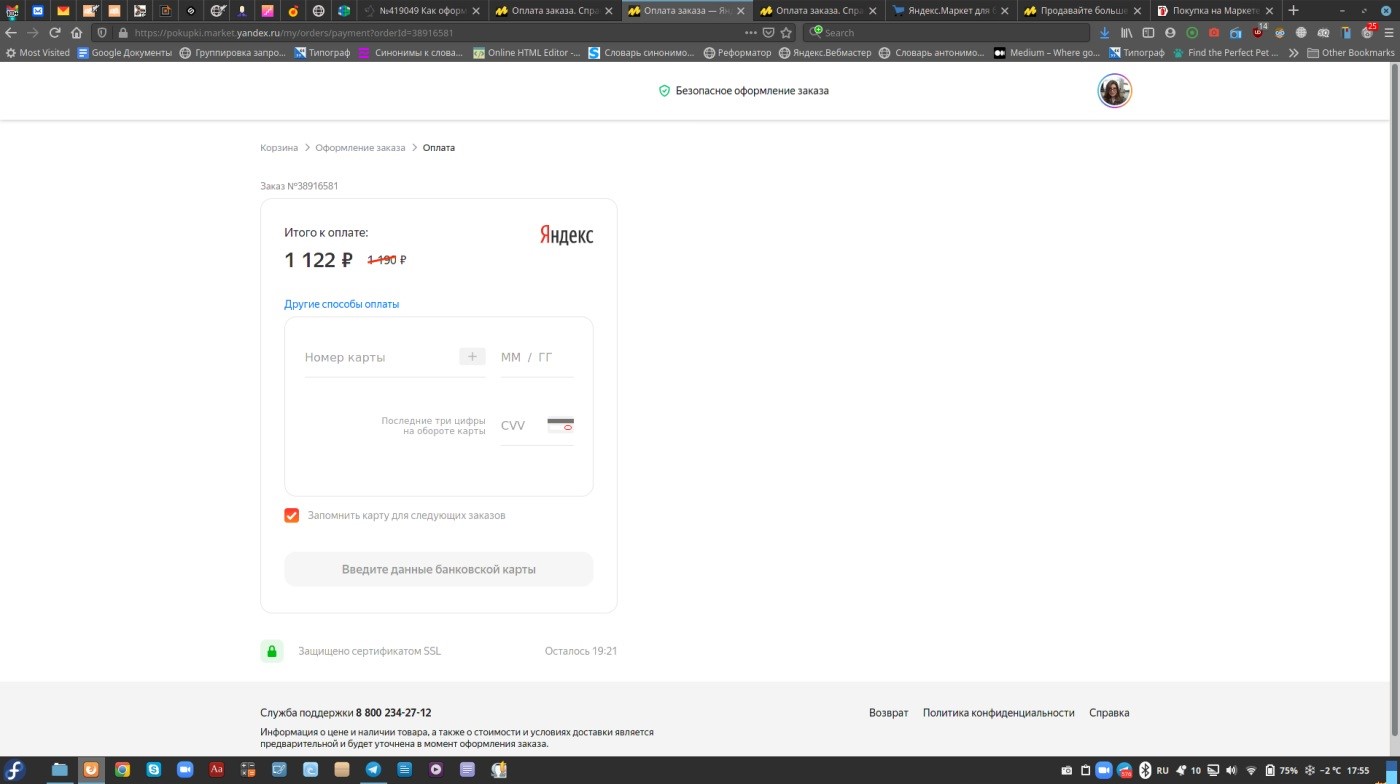Open Firefox hamburger menu
Screen dimensions: 1400x784
click(x=1389, y=32)
